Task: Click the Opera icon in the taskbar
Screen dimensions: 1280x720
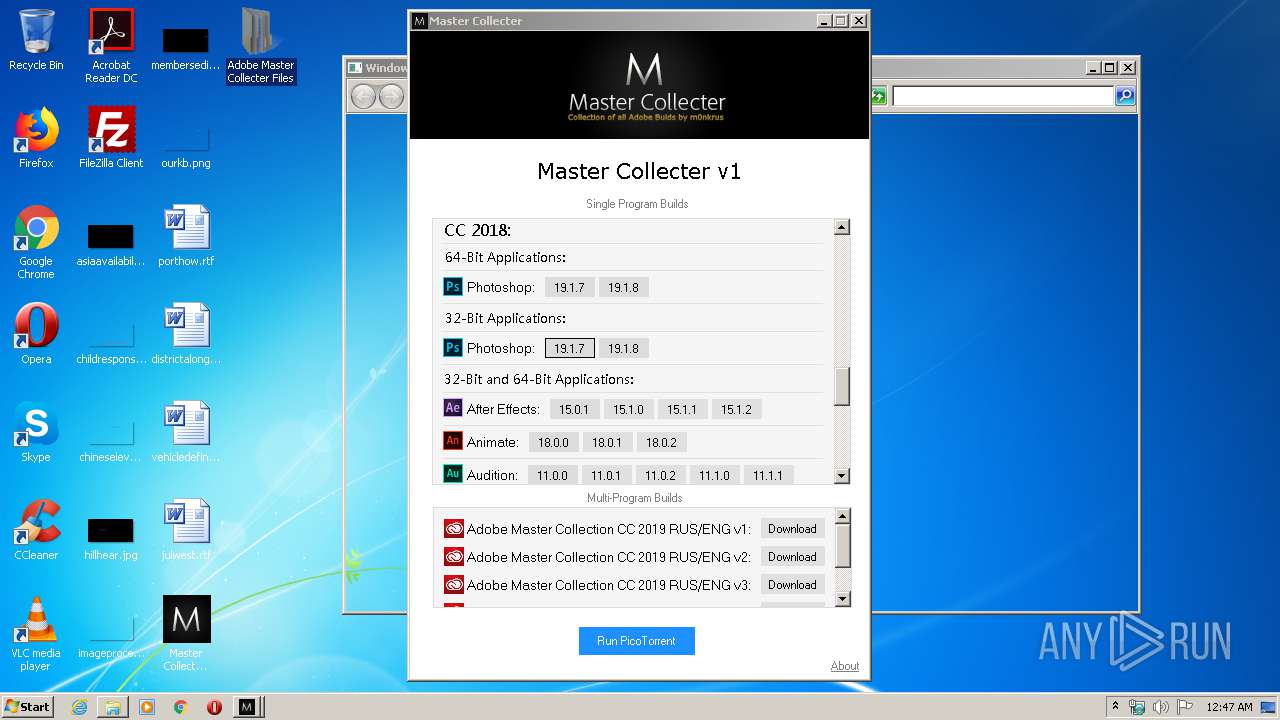Action: point(214,707)
